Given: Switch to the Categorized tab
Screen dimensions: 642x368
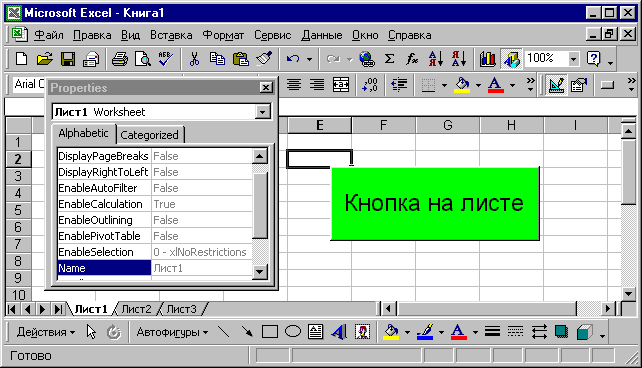Looking at the screenshot, I should (x=149, y=135).
